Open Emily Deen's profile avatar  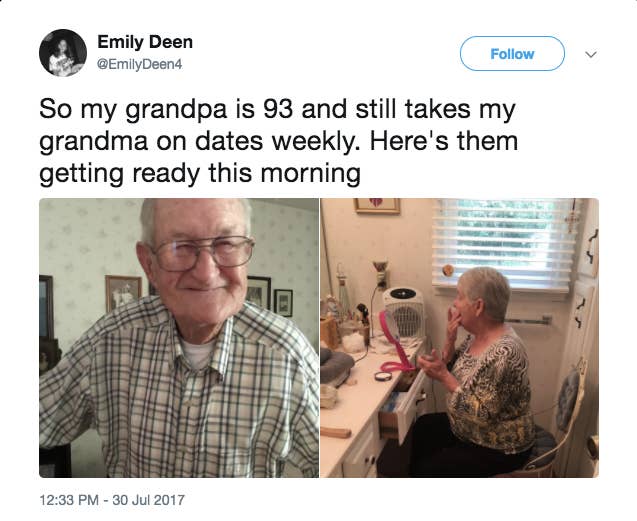coord(63,53)
